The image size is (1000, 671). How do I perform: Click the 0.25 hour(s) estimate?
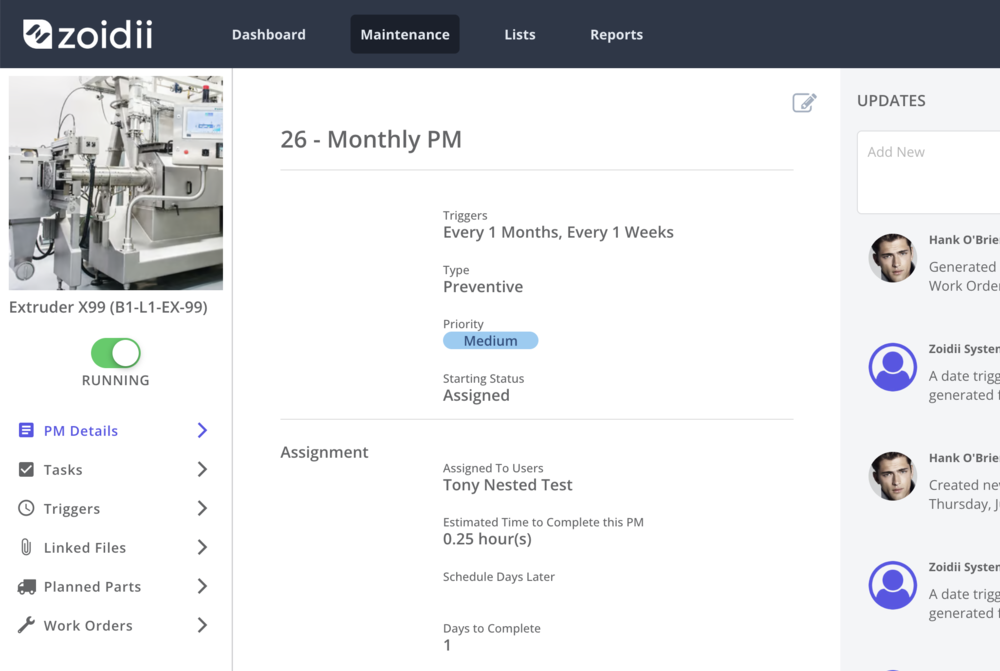[487, 539]
